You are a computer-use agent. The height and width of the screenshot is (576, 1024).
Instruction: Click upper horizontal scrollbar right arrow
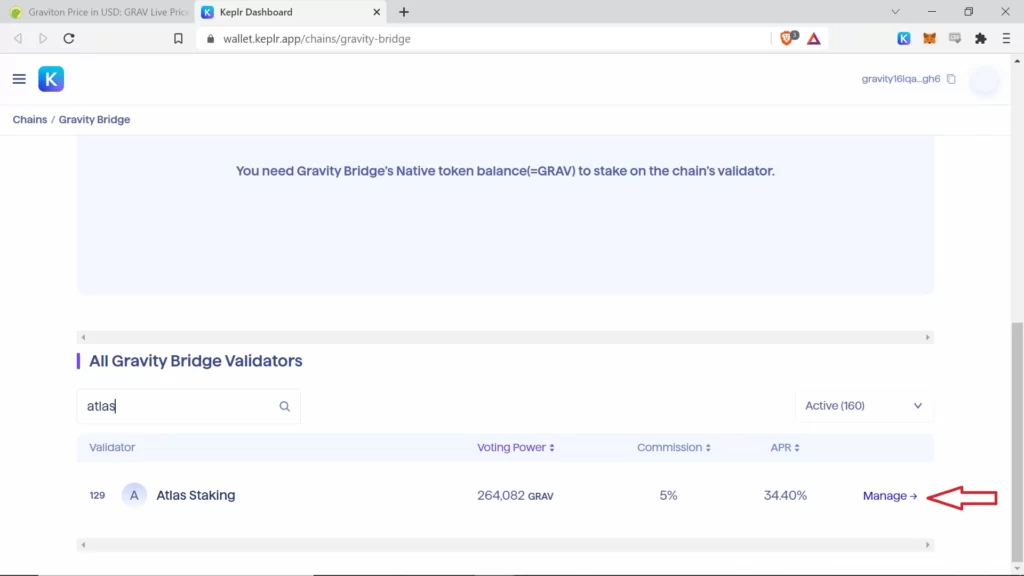tap(927, 338)
